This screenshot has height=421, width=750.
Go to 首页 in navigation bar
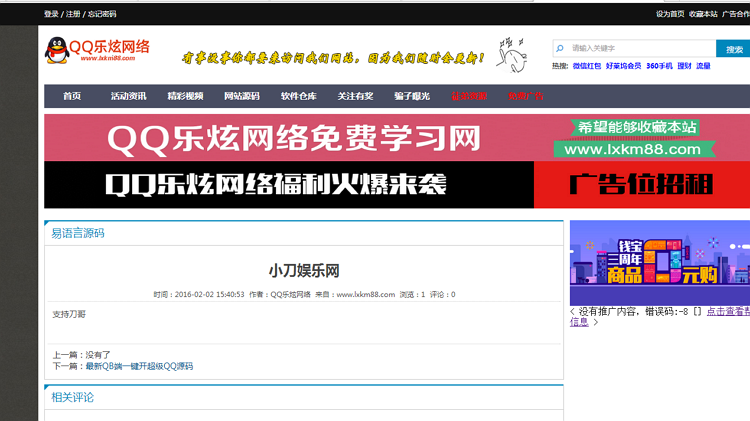[x=72, y=96]
